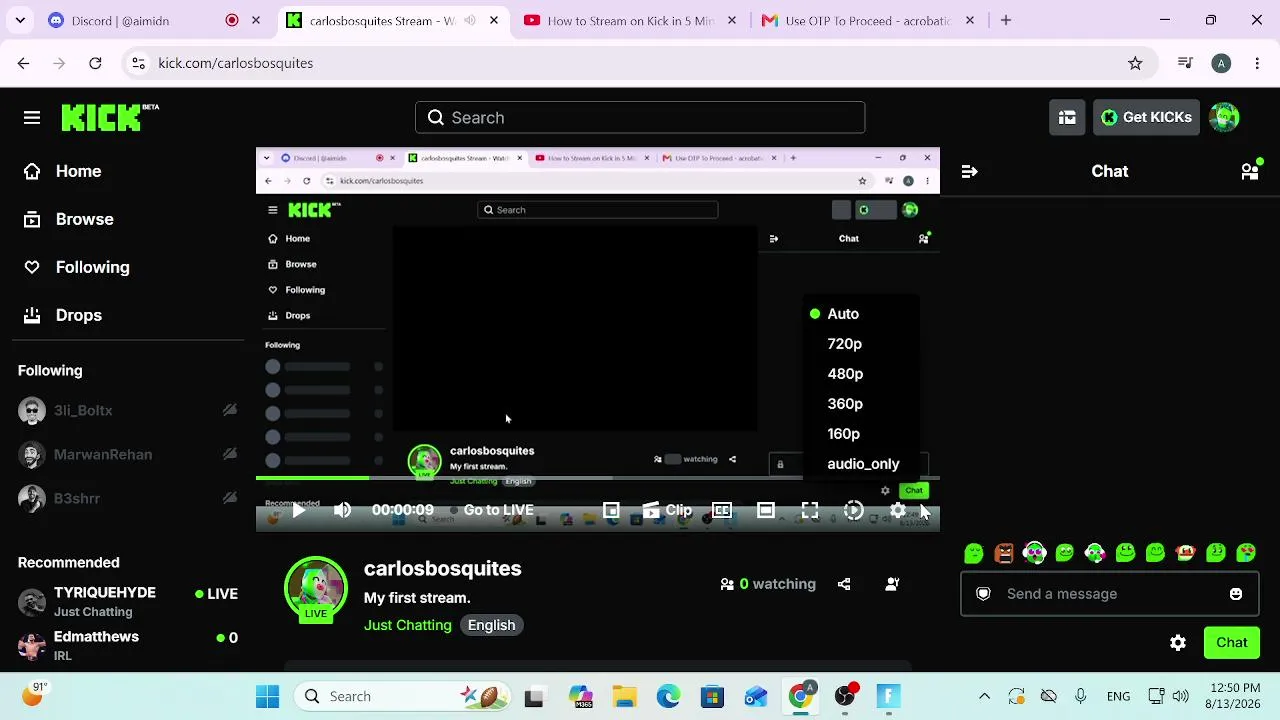Switch to the YouTube How to Stream tab

tap(630, 20)
